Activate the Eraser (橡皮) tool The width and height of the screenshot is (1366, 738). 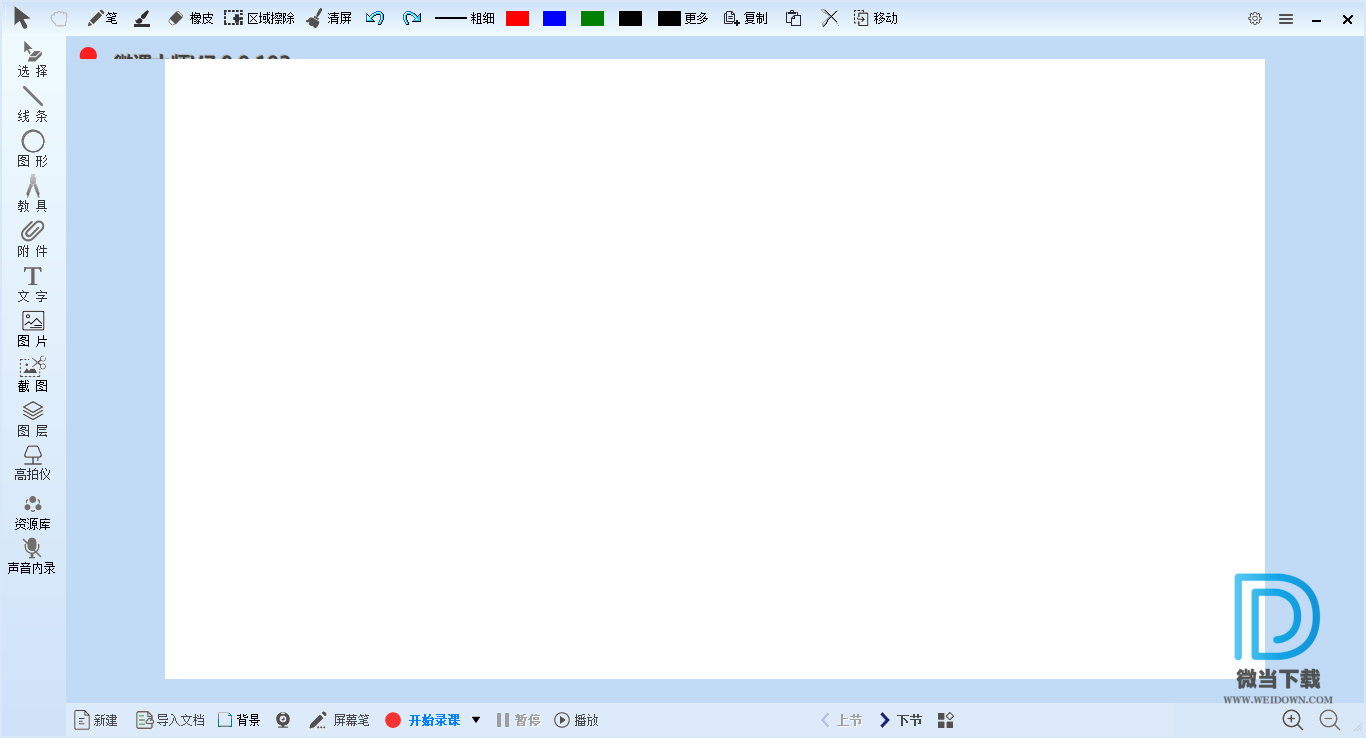[190, 18]
